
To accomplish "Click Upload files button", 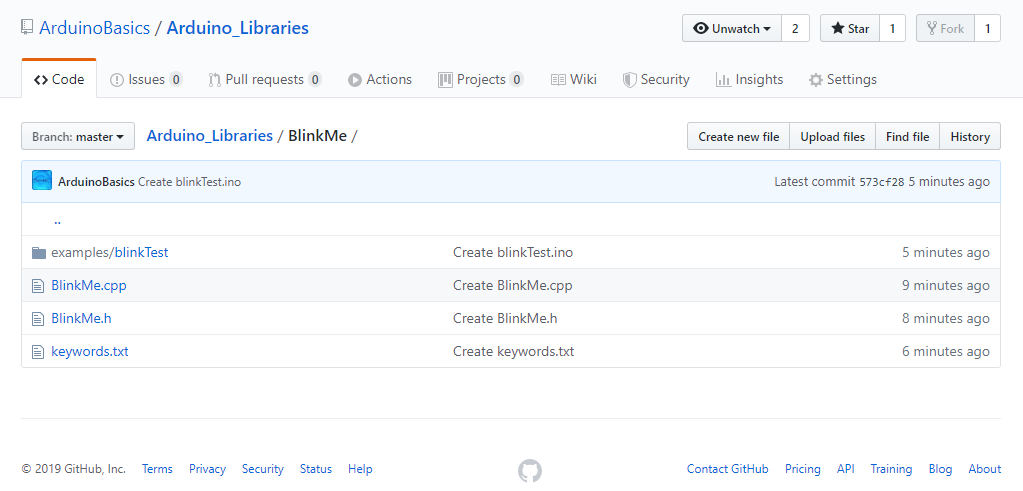I will pyautogui.click(x=832, y=136).
